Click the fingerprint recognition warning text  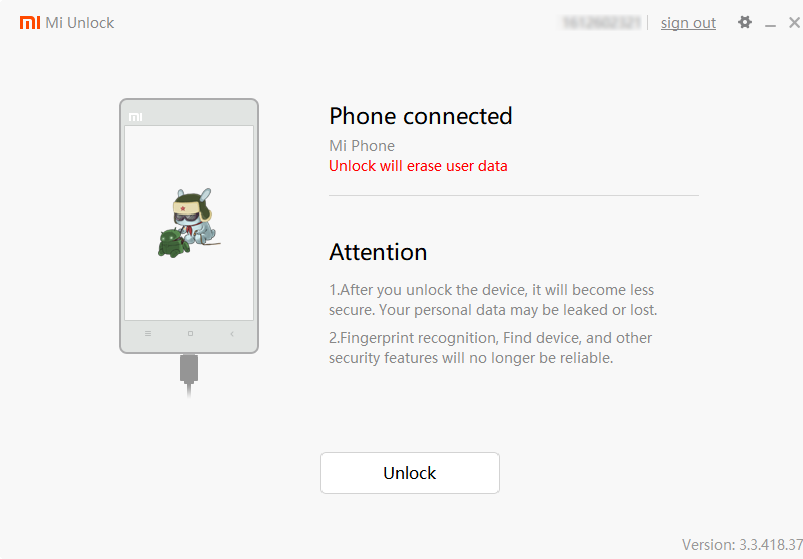click(491, 348)
